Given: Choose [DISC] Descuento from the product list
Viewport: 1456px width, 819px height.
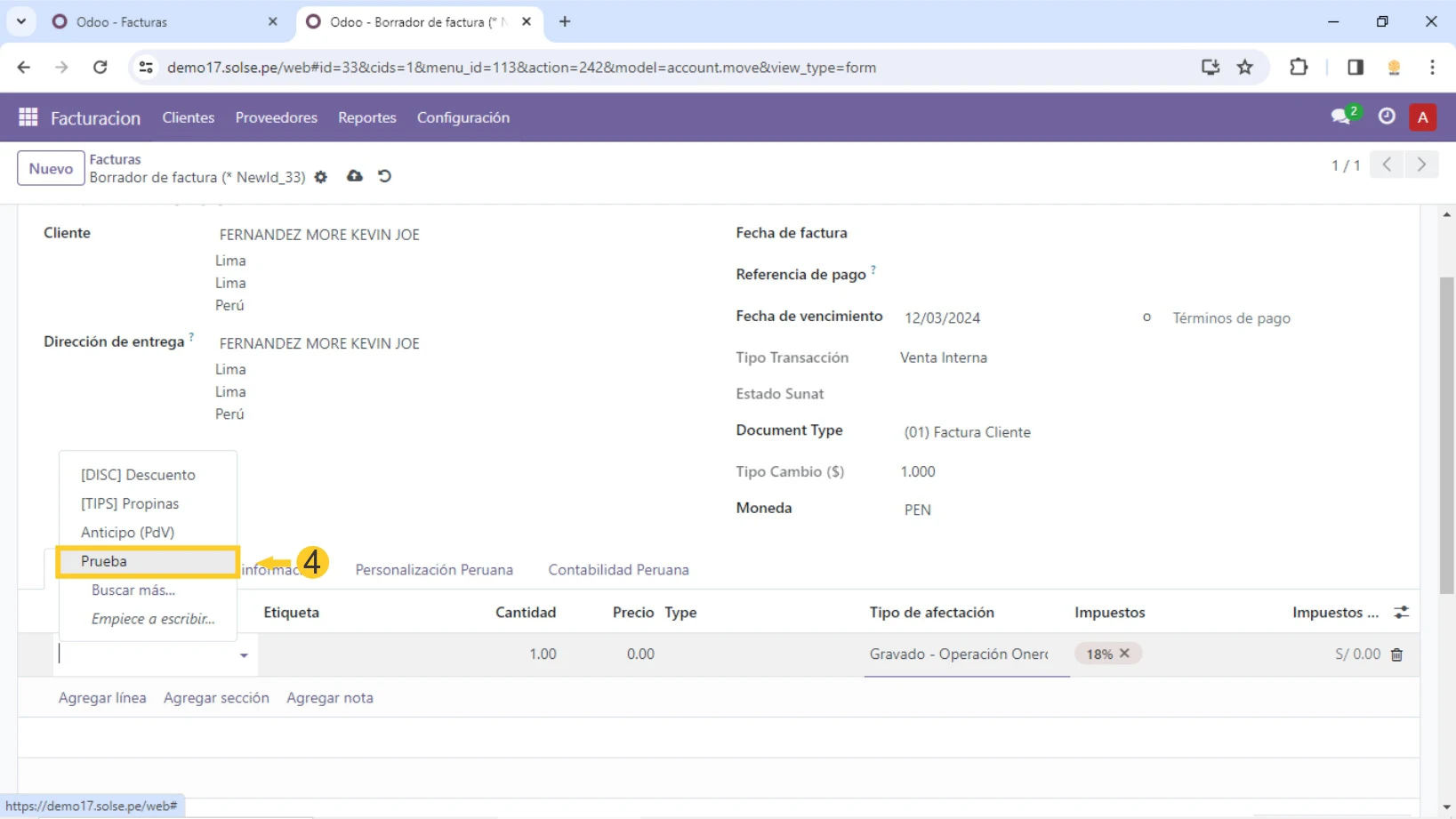Looking at the screenshot, I should [138, 475].
